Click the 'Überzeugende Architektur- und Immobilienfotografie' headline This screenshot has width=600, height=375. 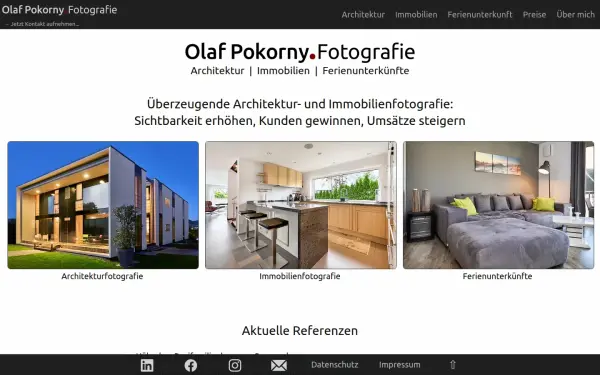pyautogui.click(x=300, y=104)
